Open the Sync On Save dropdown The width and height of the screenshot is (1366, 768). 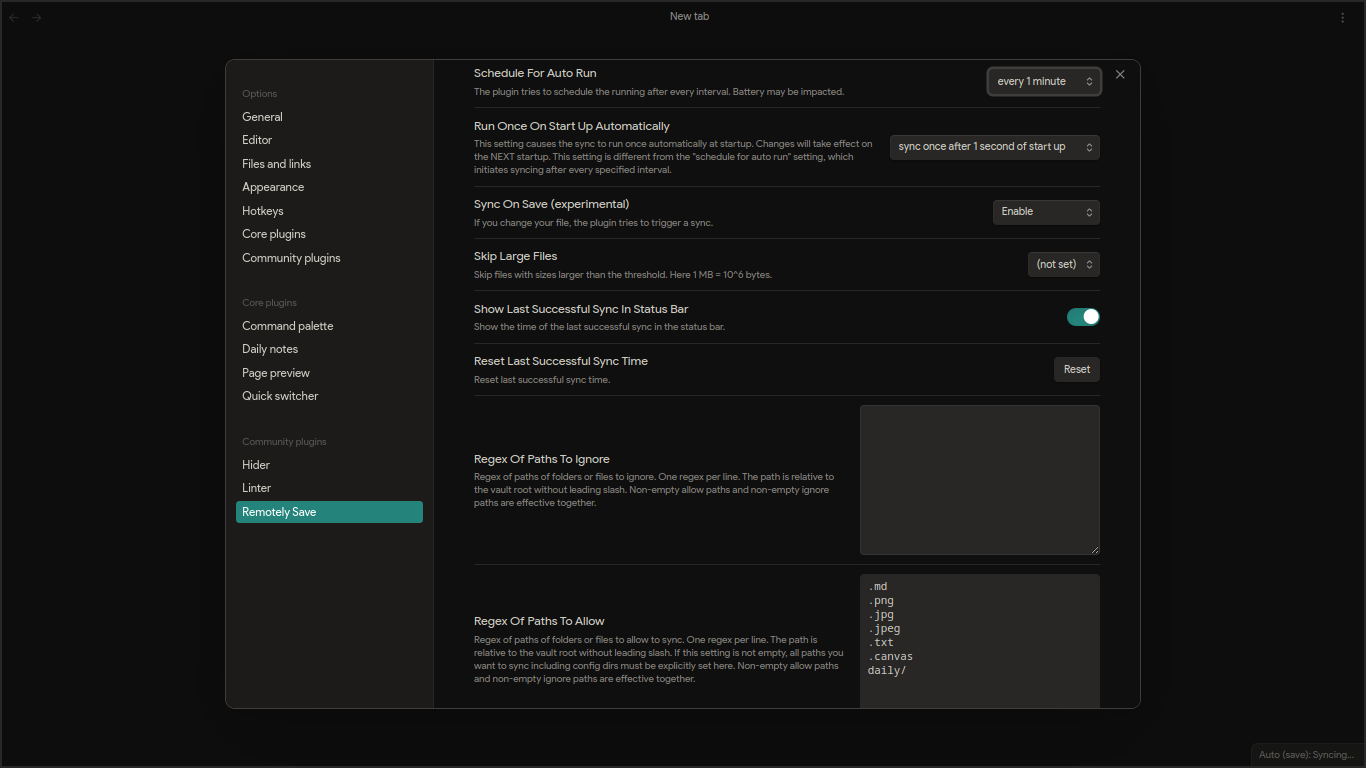pos(1046,212)
